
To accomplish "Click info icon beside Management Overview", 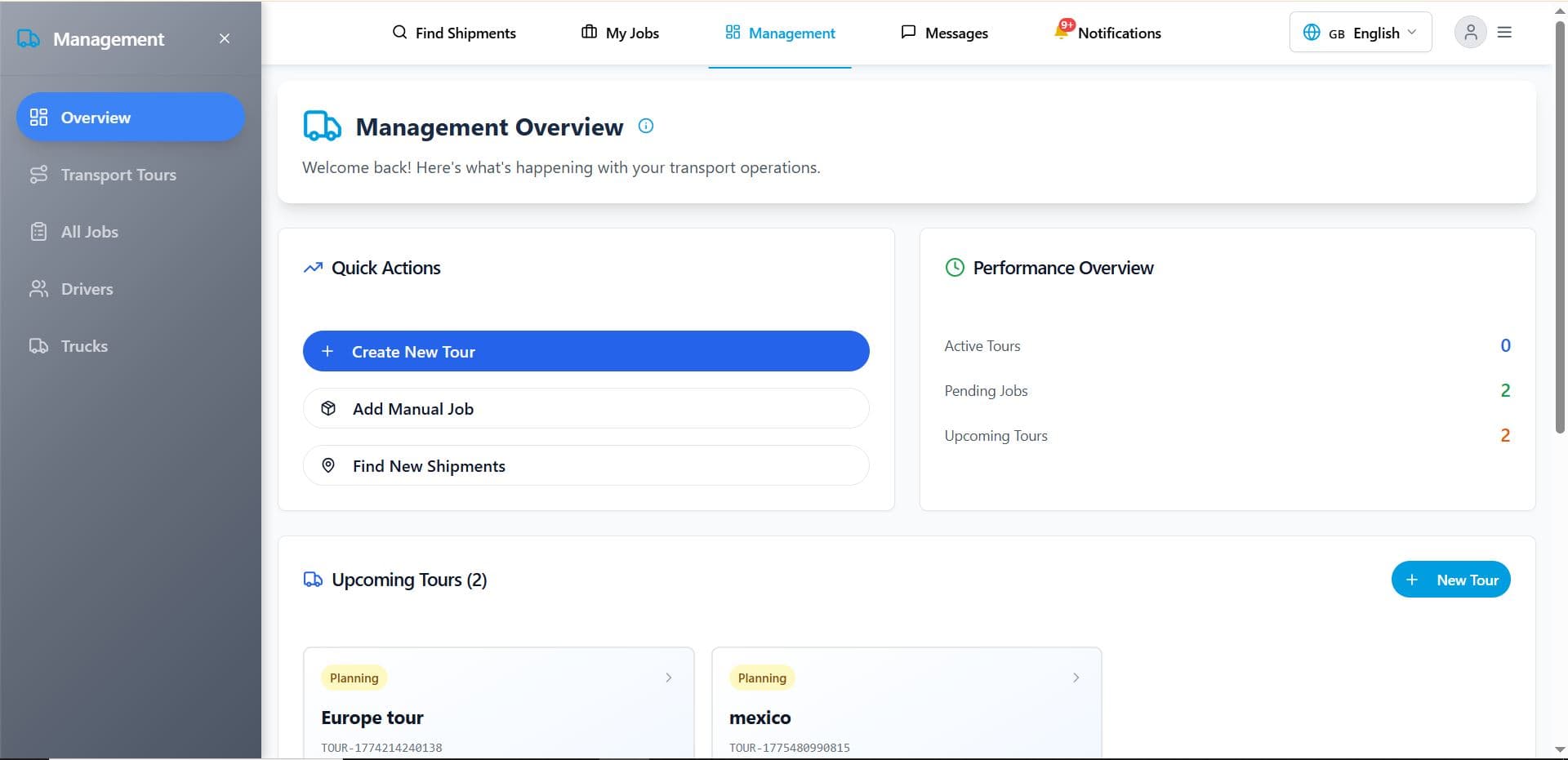I will click(x=646, y=126).
